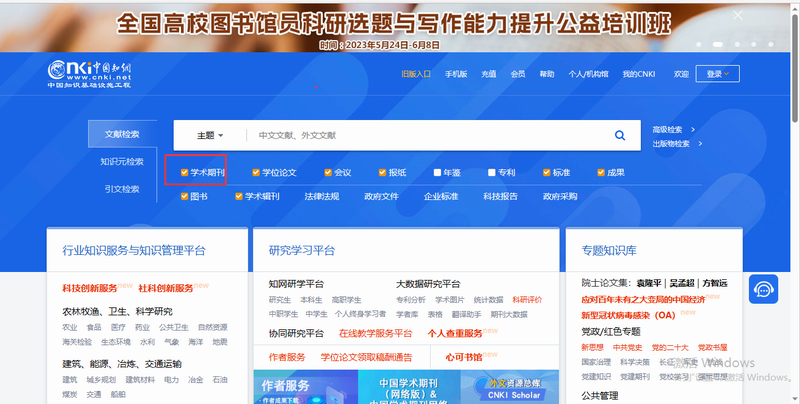
Task: Uncheck the 报纸 checkbox
Action: [x=382, y=172]
